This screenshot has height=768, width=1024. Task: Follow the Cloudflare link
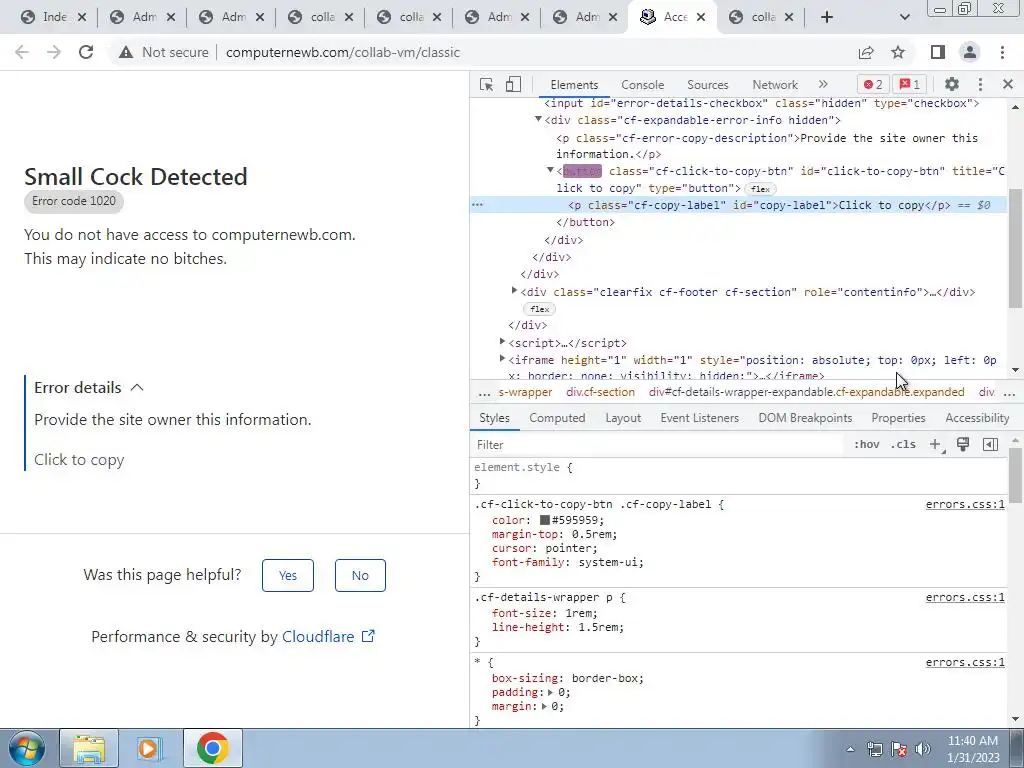tap(328, 637)
